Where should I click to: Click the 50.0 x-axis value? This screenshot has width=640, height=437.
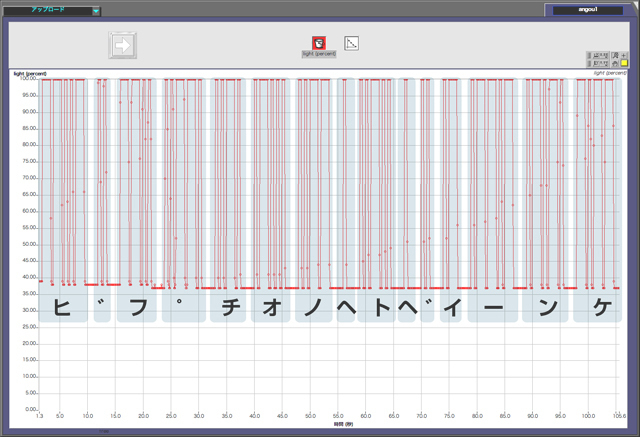[310, 416]
